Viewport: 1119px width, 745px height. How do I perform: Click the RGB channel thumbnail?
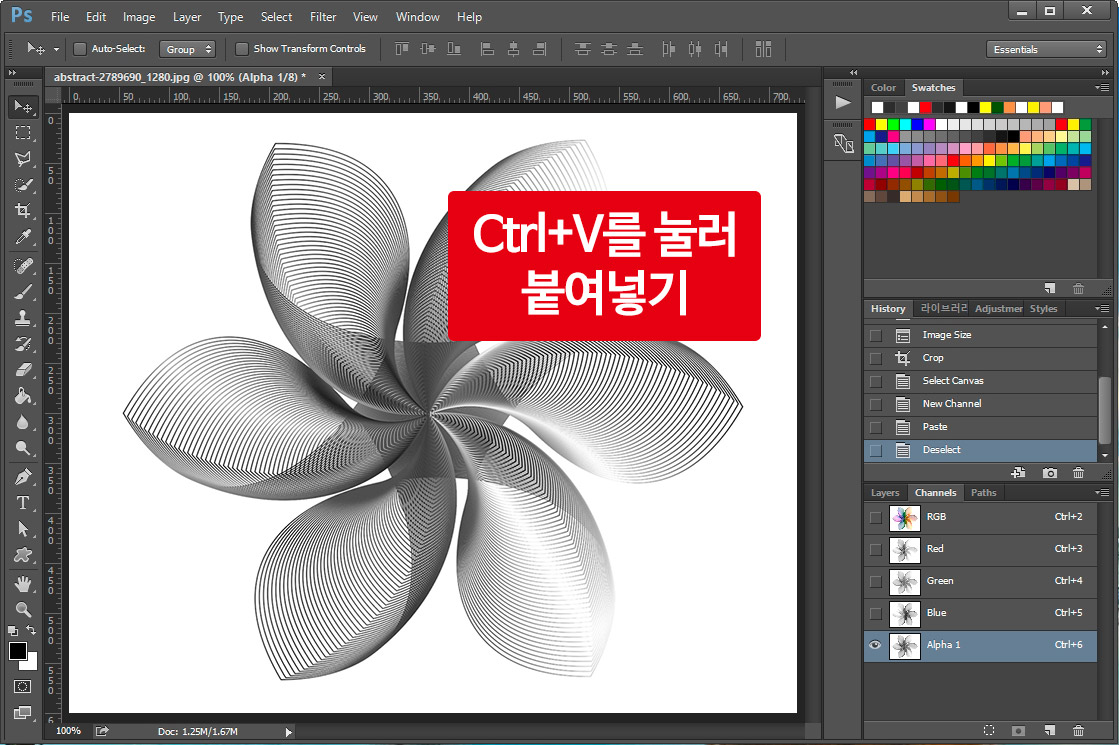pos(904,517)
